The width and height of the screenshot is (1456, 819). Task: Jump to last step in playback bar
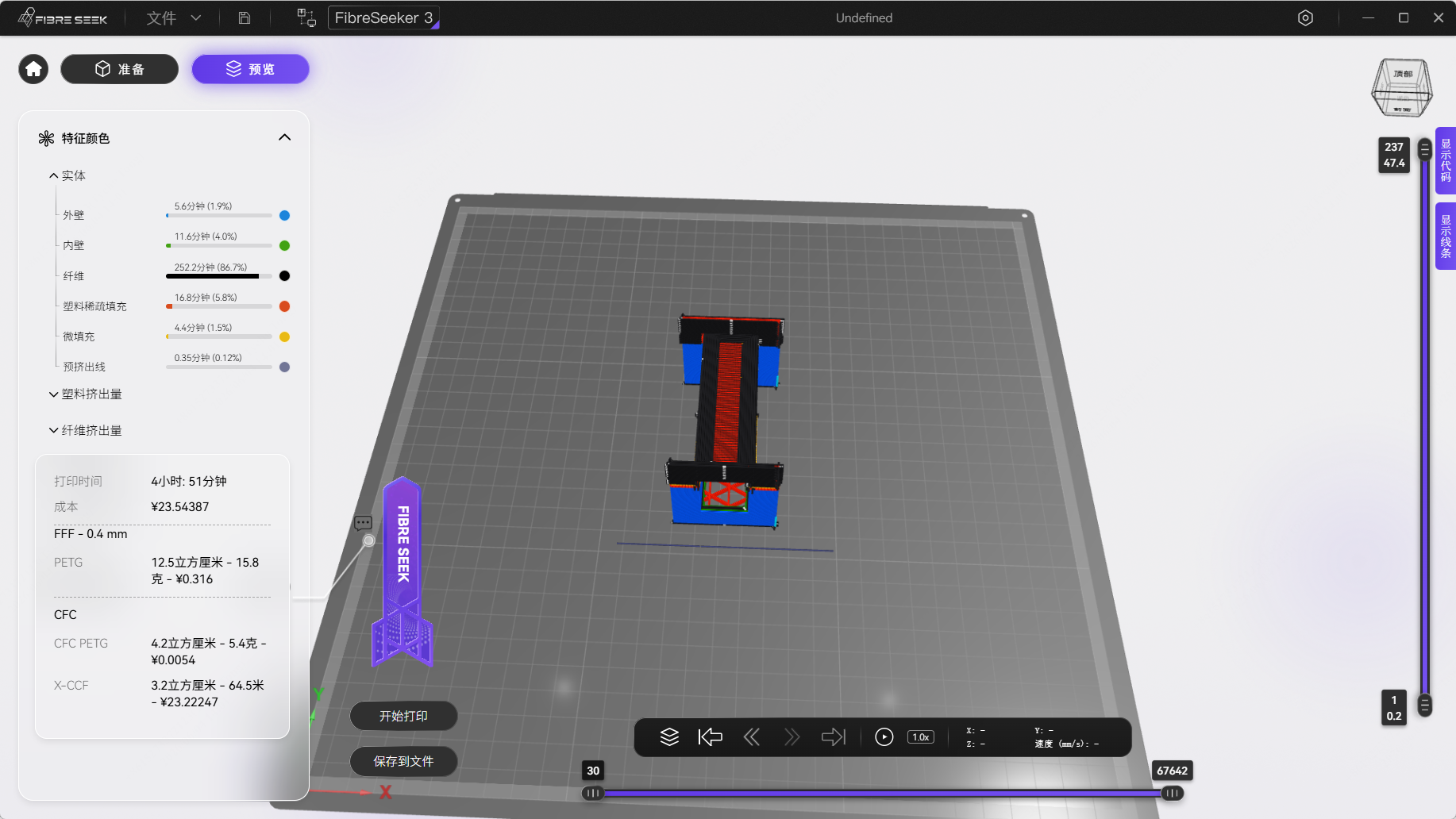click(x=834, y=737)
